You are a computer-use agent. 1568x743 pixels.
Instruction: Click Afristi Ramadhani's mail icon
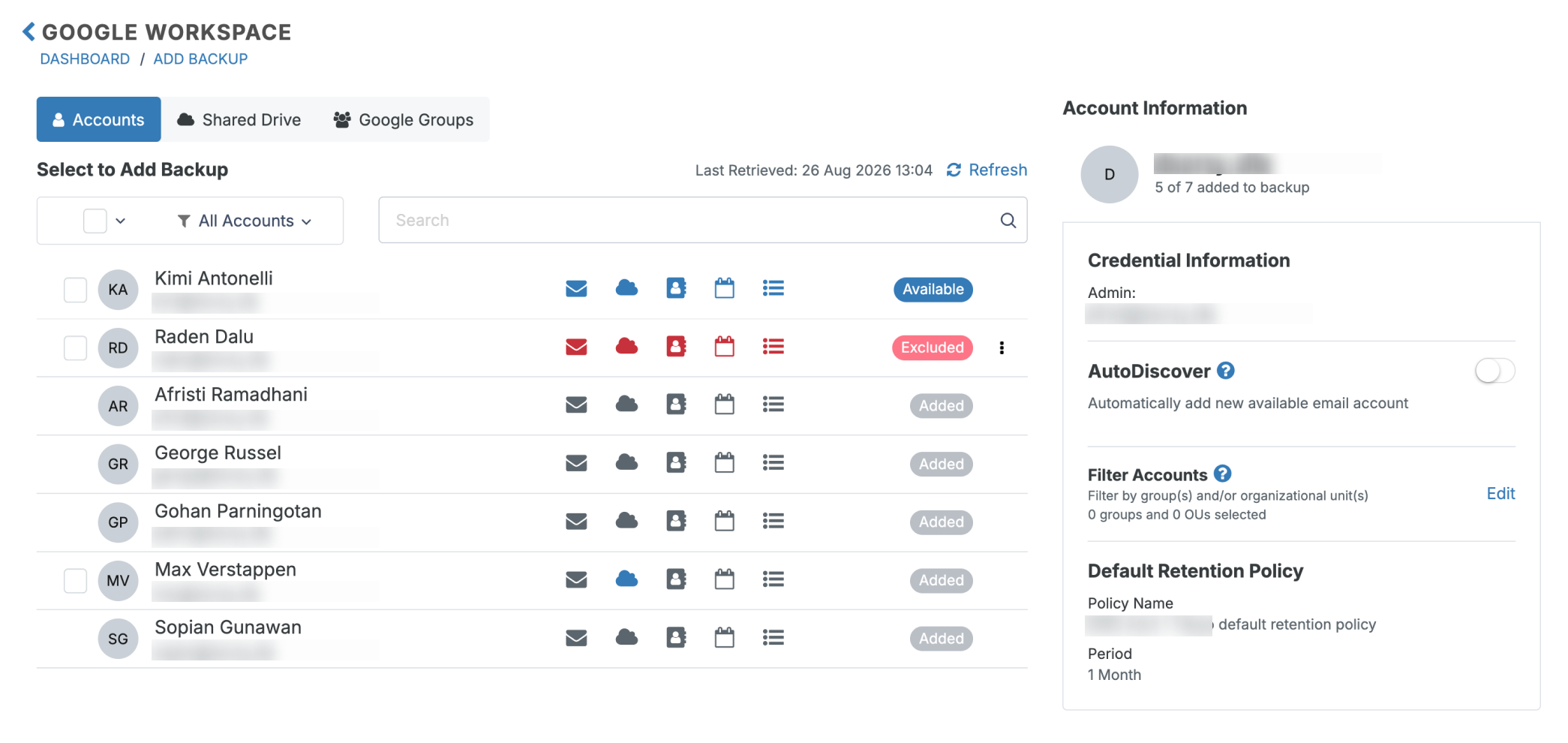pos(576,405)
